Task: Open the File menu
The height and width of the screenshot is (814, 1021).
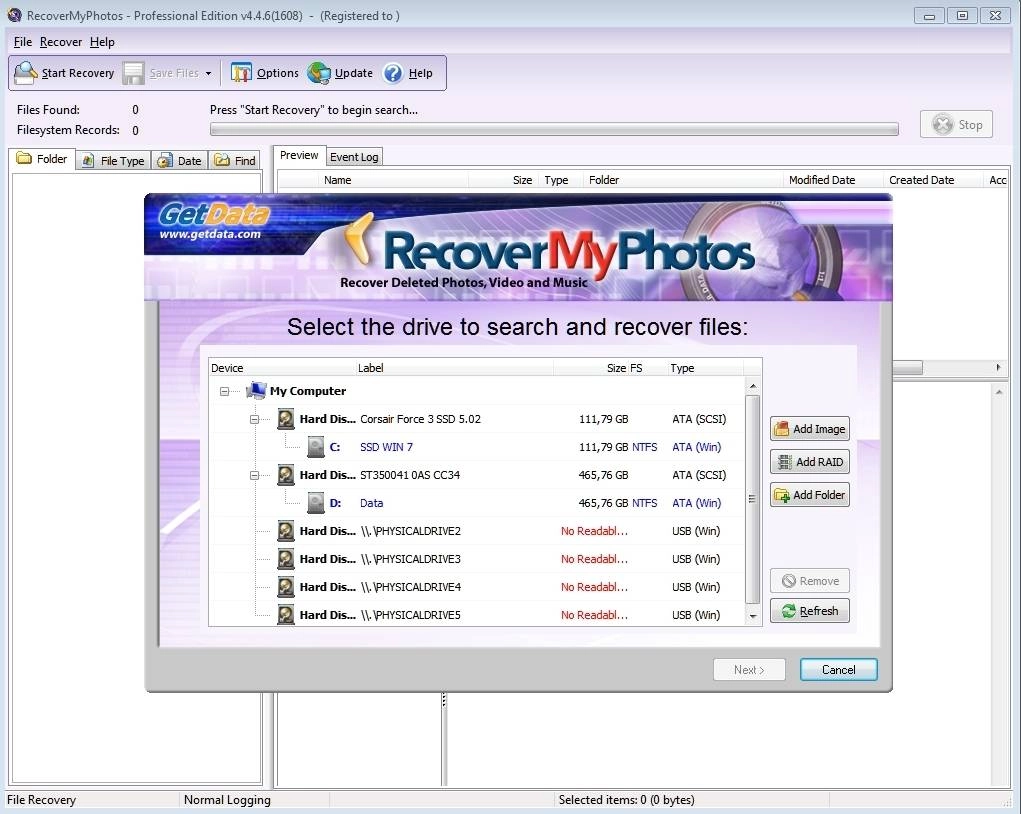Action: coord(23,42)
